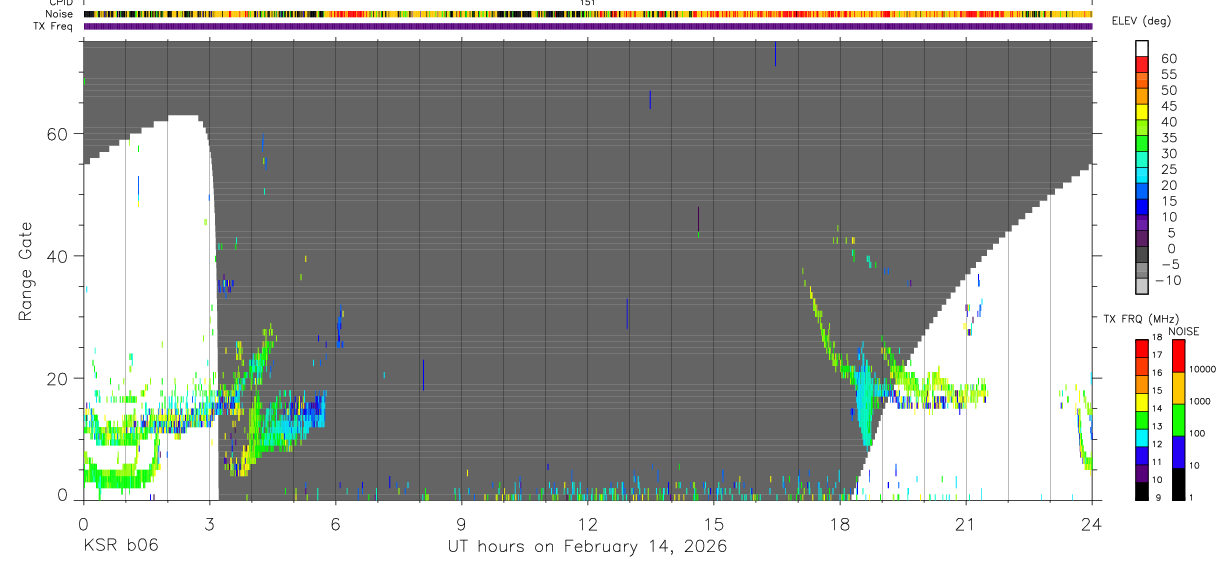The height and width of the screenshot is (567, 1228).
Task: Select the red ELEV segment between 55 and 60
Action: tap(1142, 65)
